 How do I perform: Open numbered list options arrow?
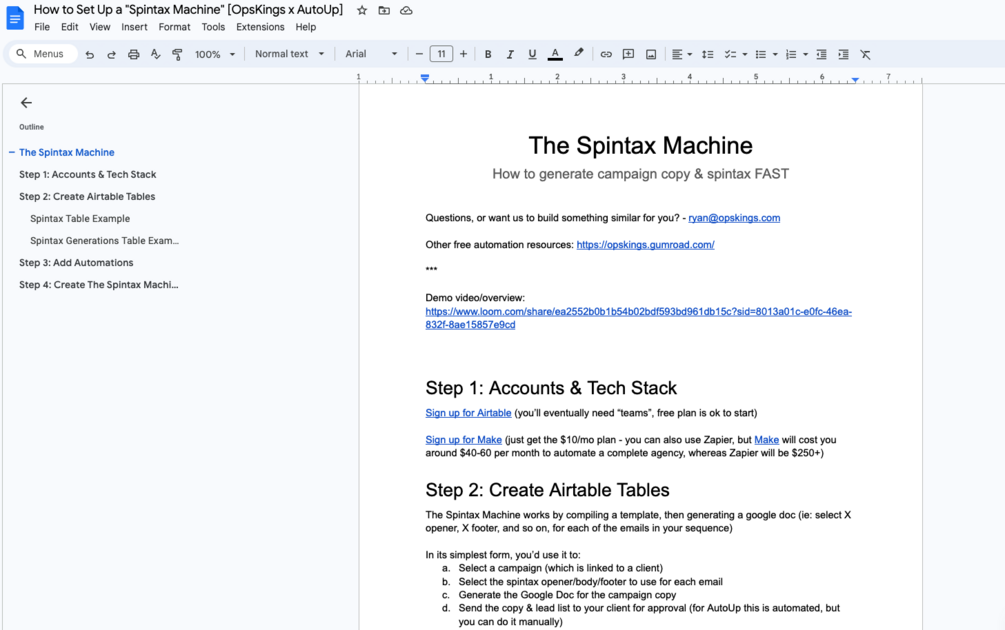click(x=806, y=54)
